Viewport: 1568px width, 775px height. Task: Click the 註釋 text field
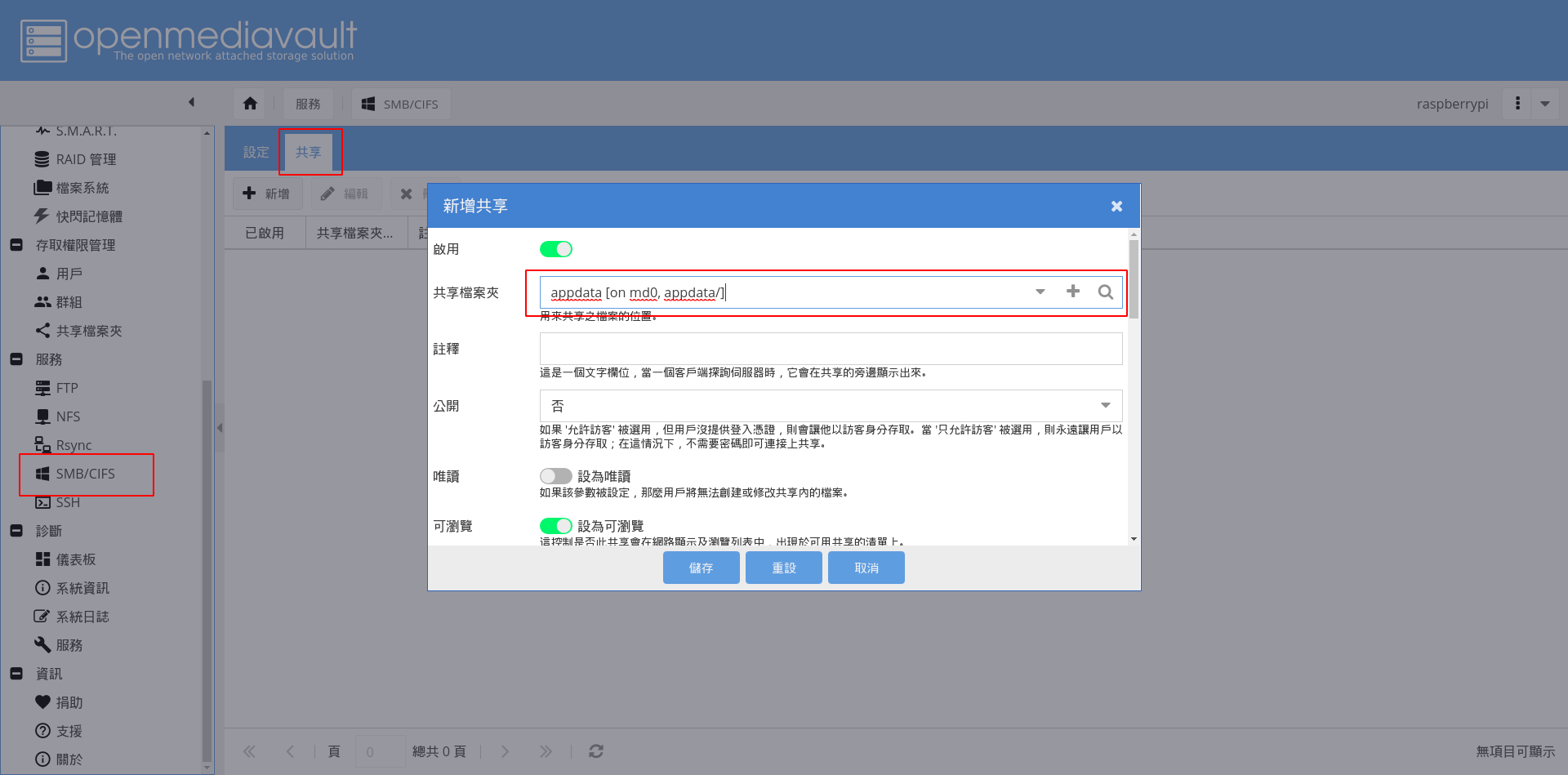830,349
